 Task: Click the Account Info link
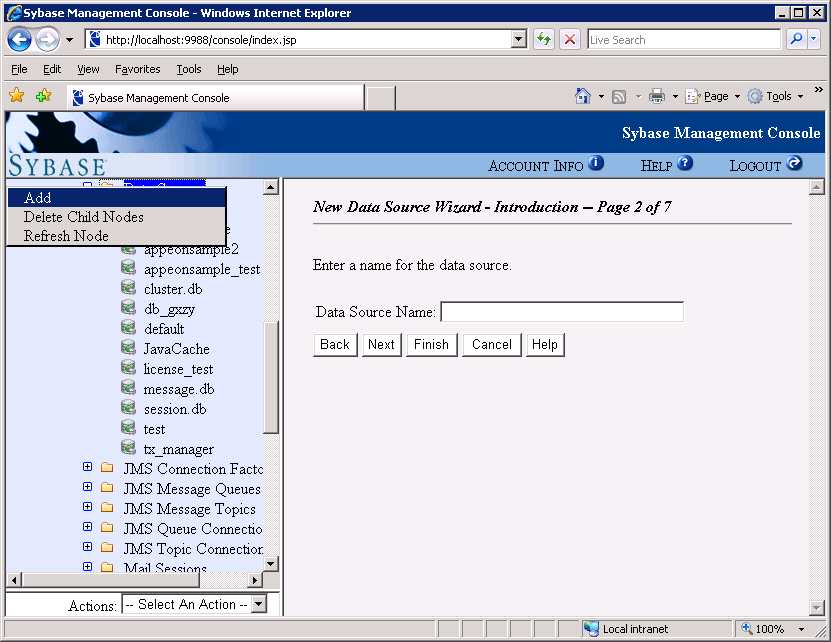point(546,165)
